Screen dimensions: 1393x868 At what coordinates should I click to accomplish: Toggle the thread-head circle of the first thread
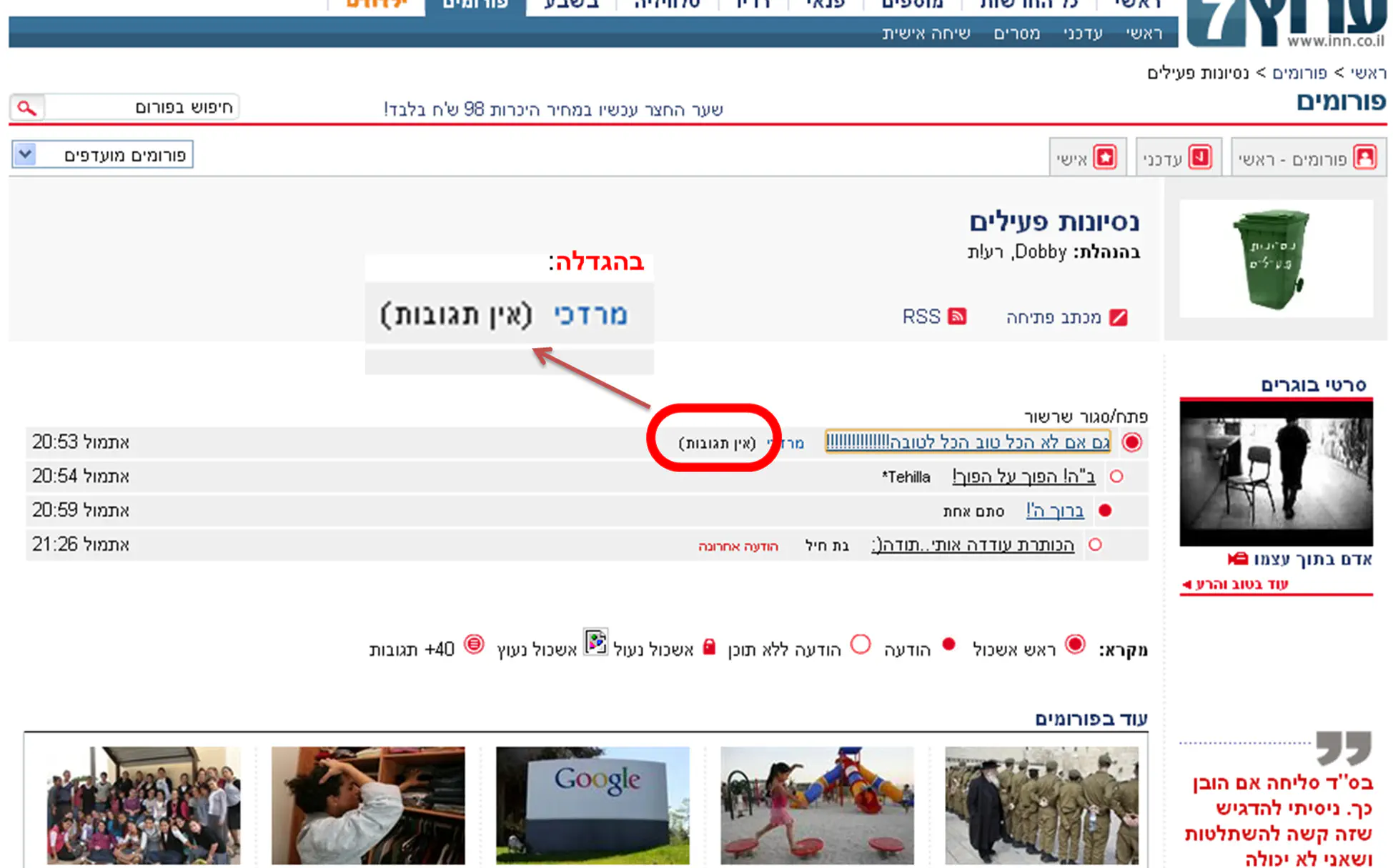coord(1131,442)
